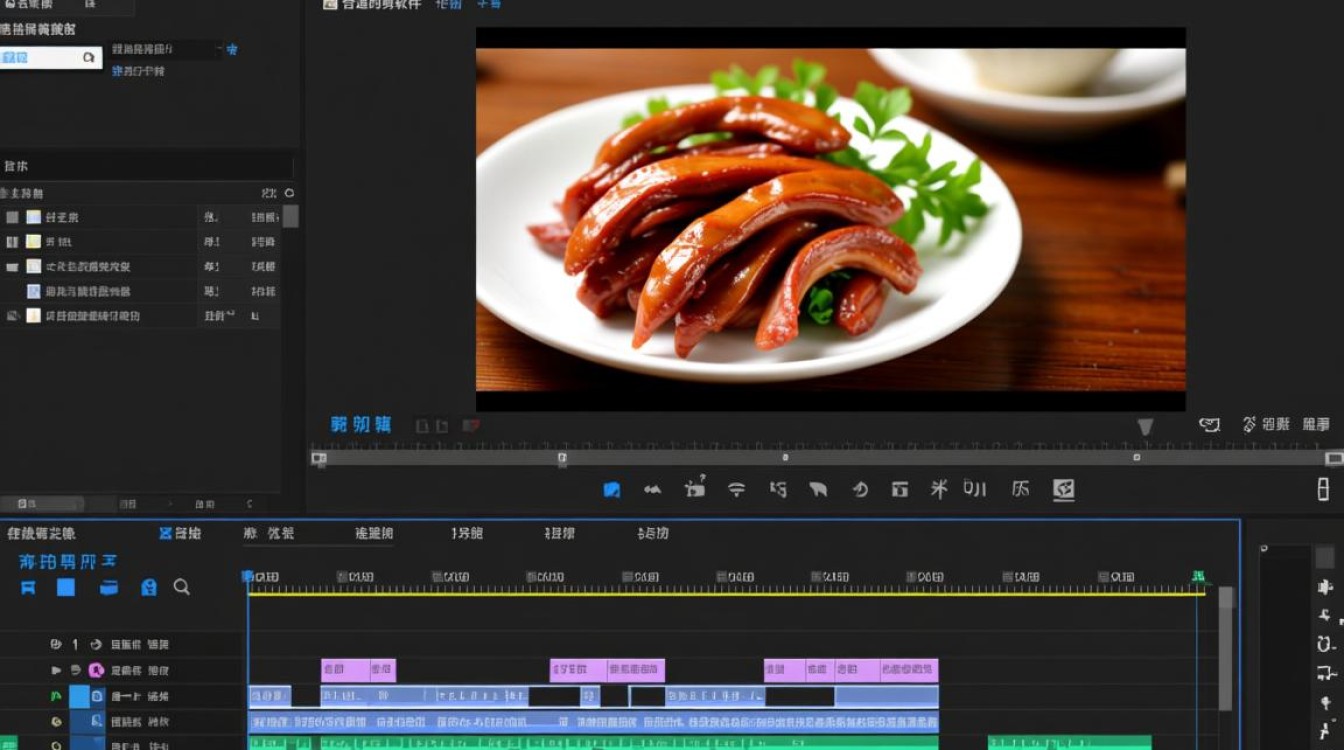Screen dimensions: 1344x750
Task: Click the timeline search magnifier icon
Action: coord(181,587)
